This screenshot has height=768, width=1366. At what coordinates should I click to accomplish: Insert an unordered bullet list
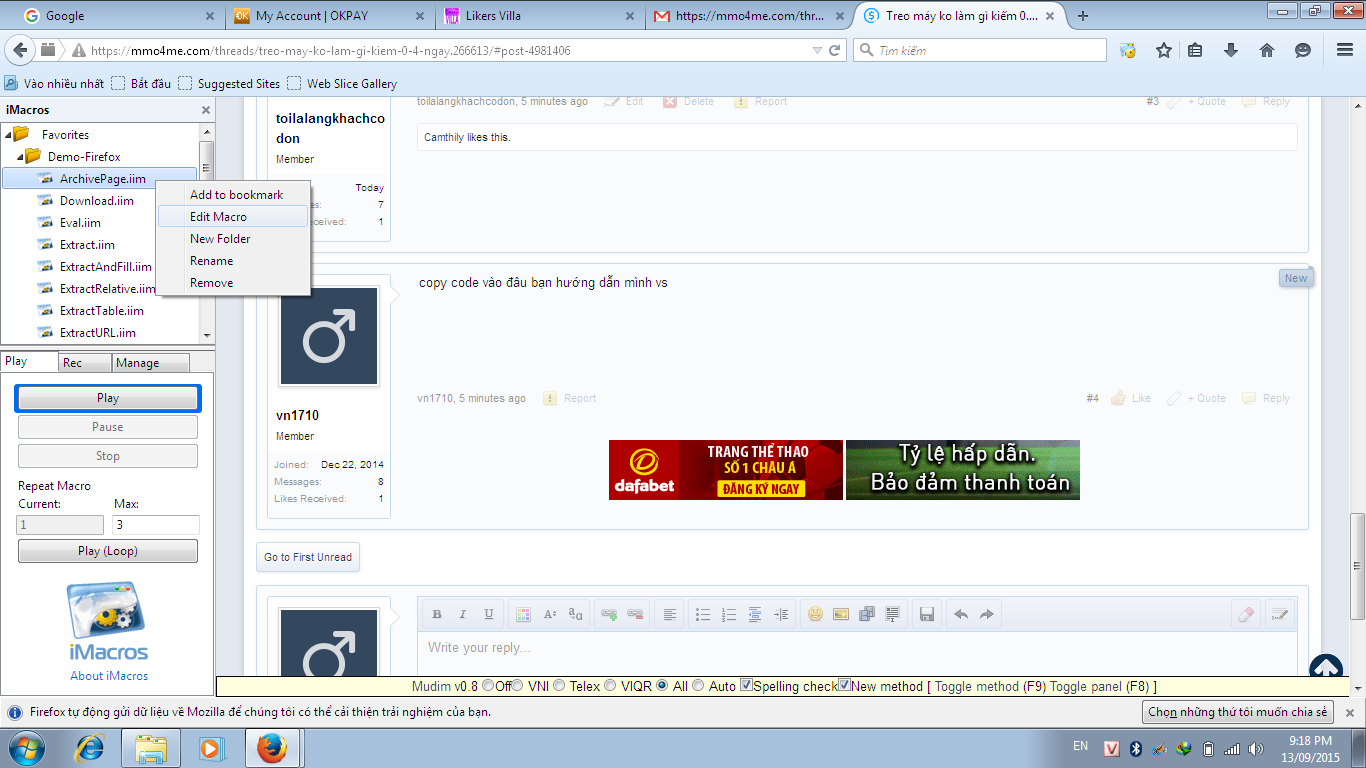point(703,614)
